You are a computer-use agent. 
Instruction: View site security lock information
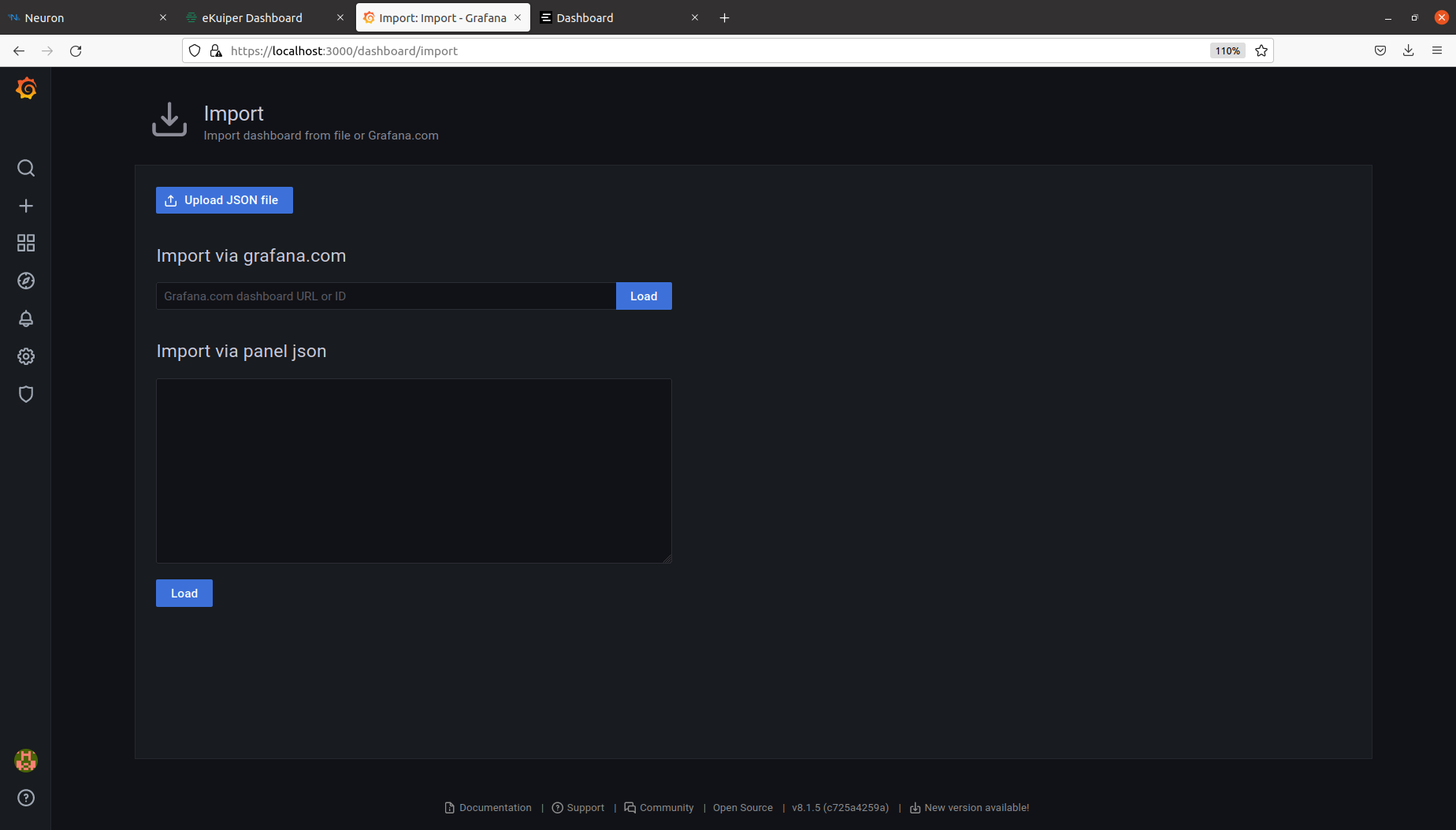click(216, 50)
